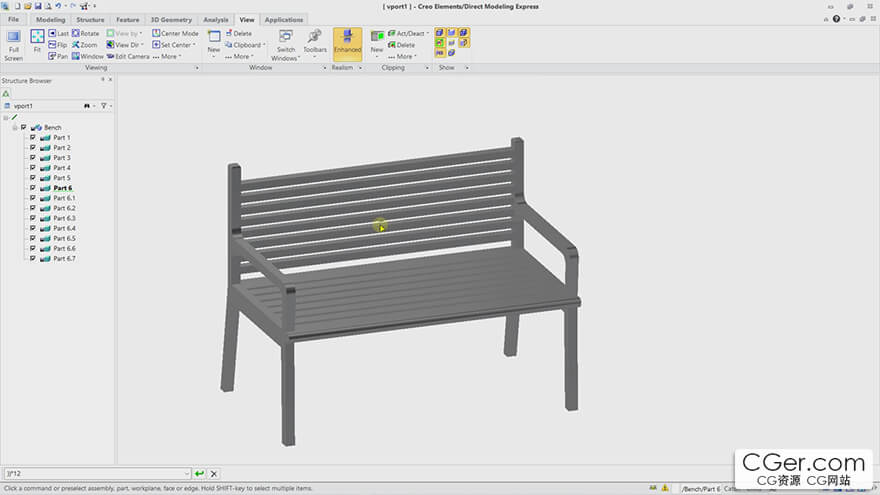Click the open folder icon in the quick access bar
Viewport: 880px width, 495px height.
(x=28, y=6)
